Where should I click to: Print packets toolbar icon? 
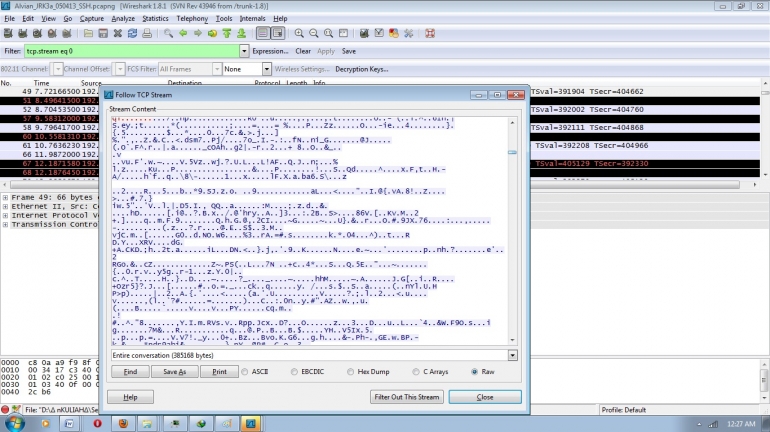click(147, 33)
